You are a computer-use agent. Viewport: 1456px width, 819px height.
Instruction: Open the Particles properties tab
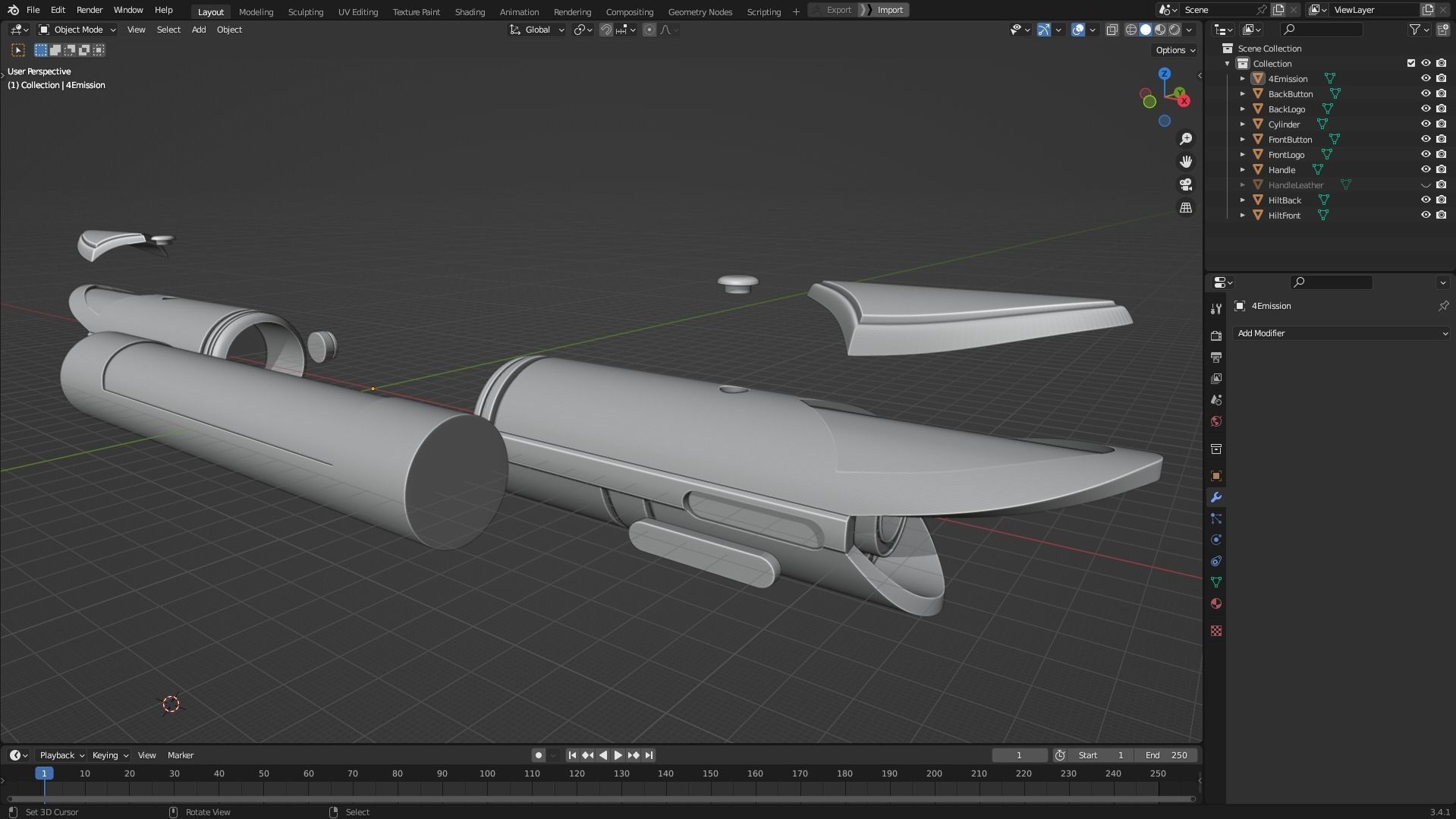coord(1216,518)
